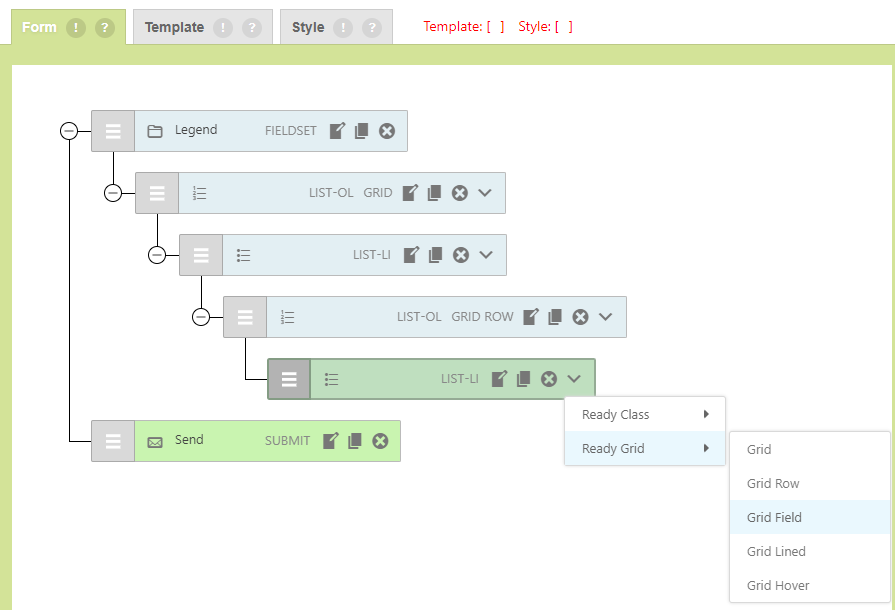Switch to the Style tab
This screenshot has height=610, width=895.
coord(308,28)
